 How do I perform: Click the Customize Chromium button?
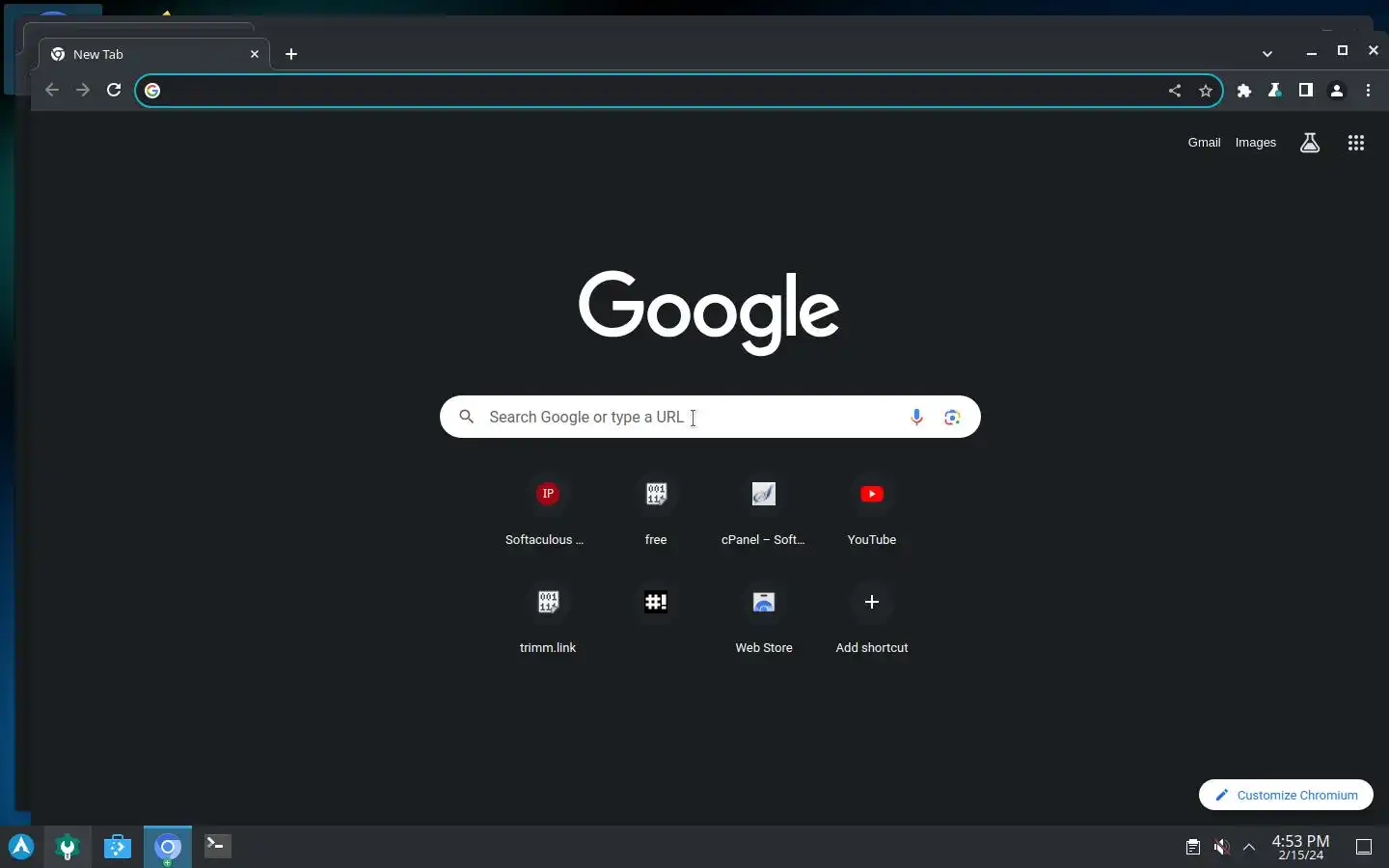[1286, 795]
